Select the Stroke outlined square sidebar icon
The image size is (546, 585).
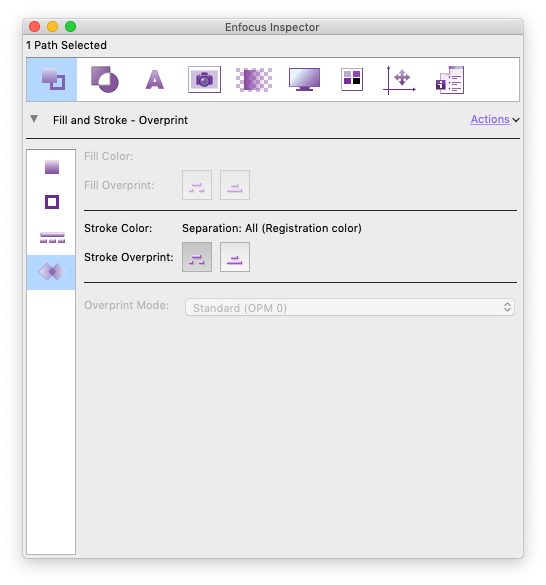tap(52, 202)
